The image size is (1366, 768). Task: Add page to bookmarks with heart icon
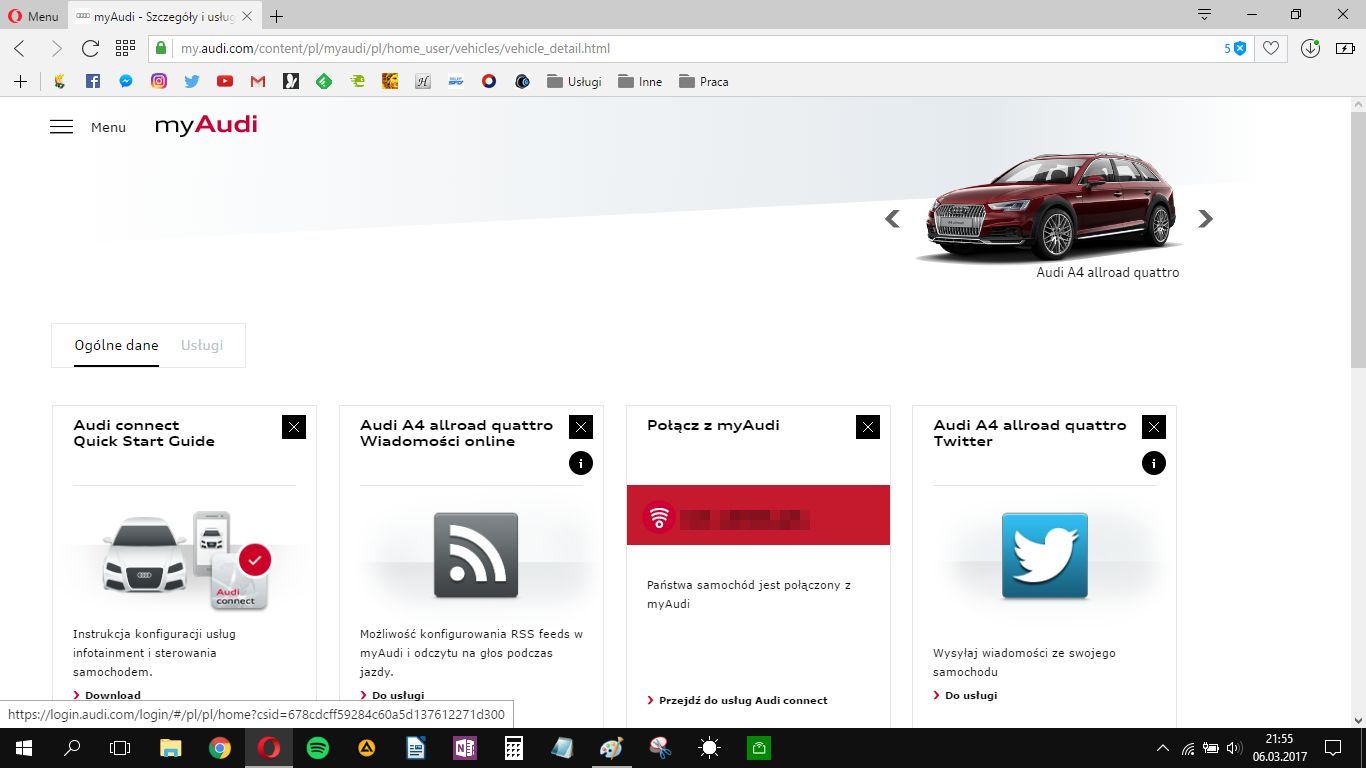[1271, 48]
